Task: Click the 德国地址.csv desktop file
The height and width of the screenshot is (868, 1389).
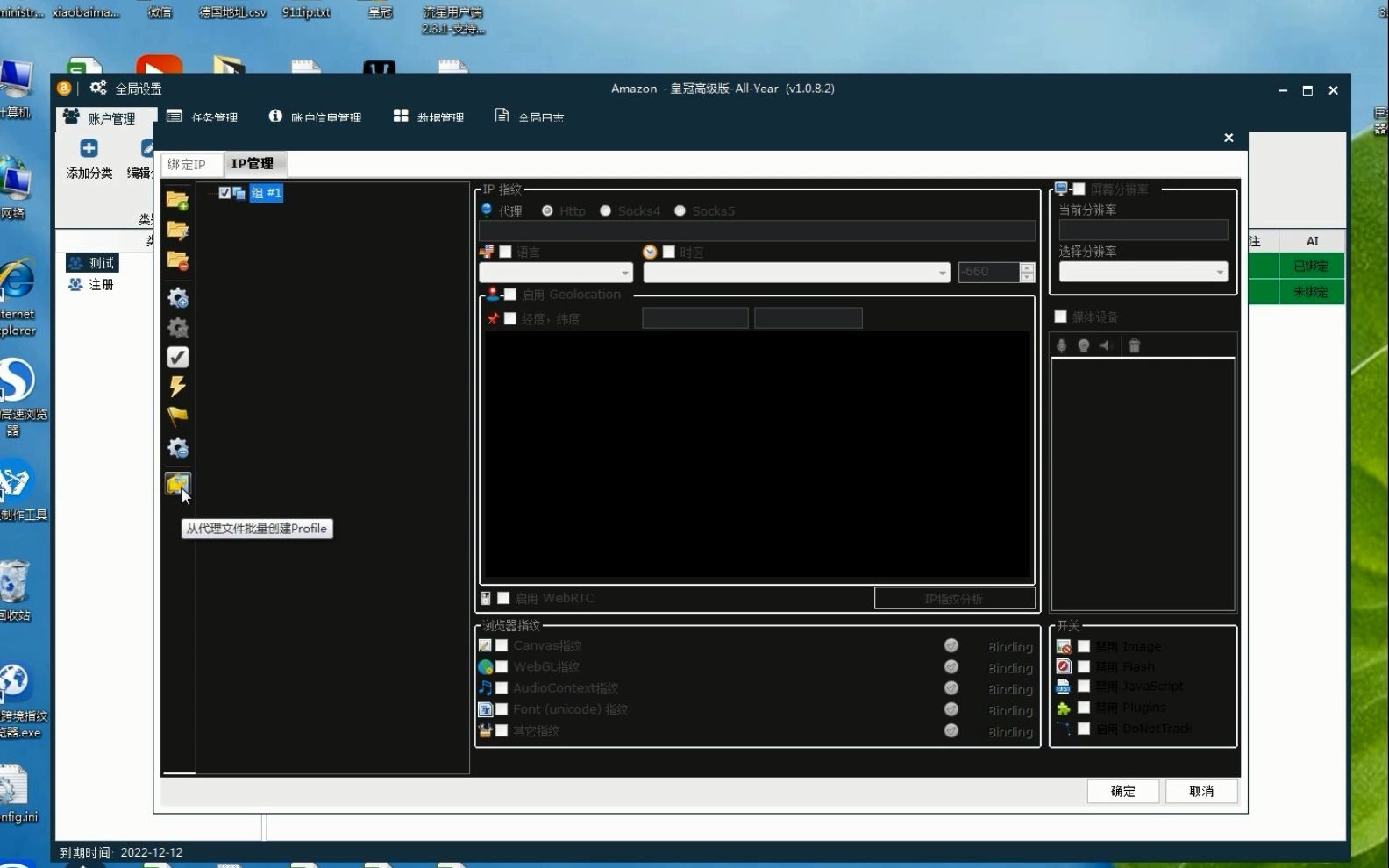Action: coord(232,12)
